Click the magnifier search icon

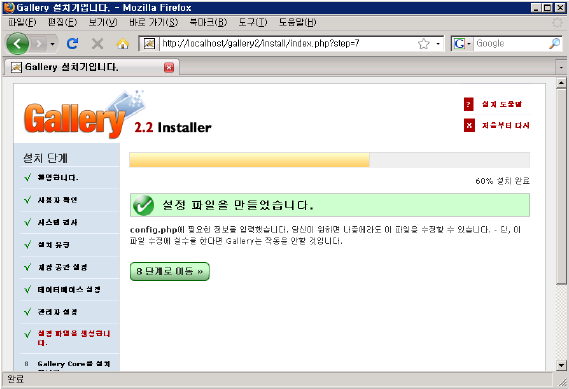(554, 44)
